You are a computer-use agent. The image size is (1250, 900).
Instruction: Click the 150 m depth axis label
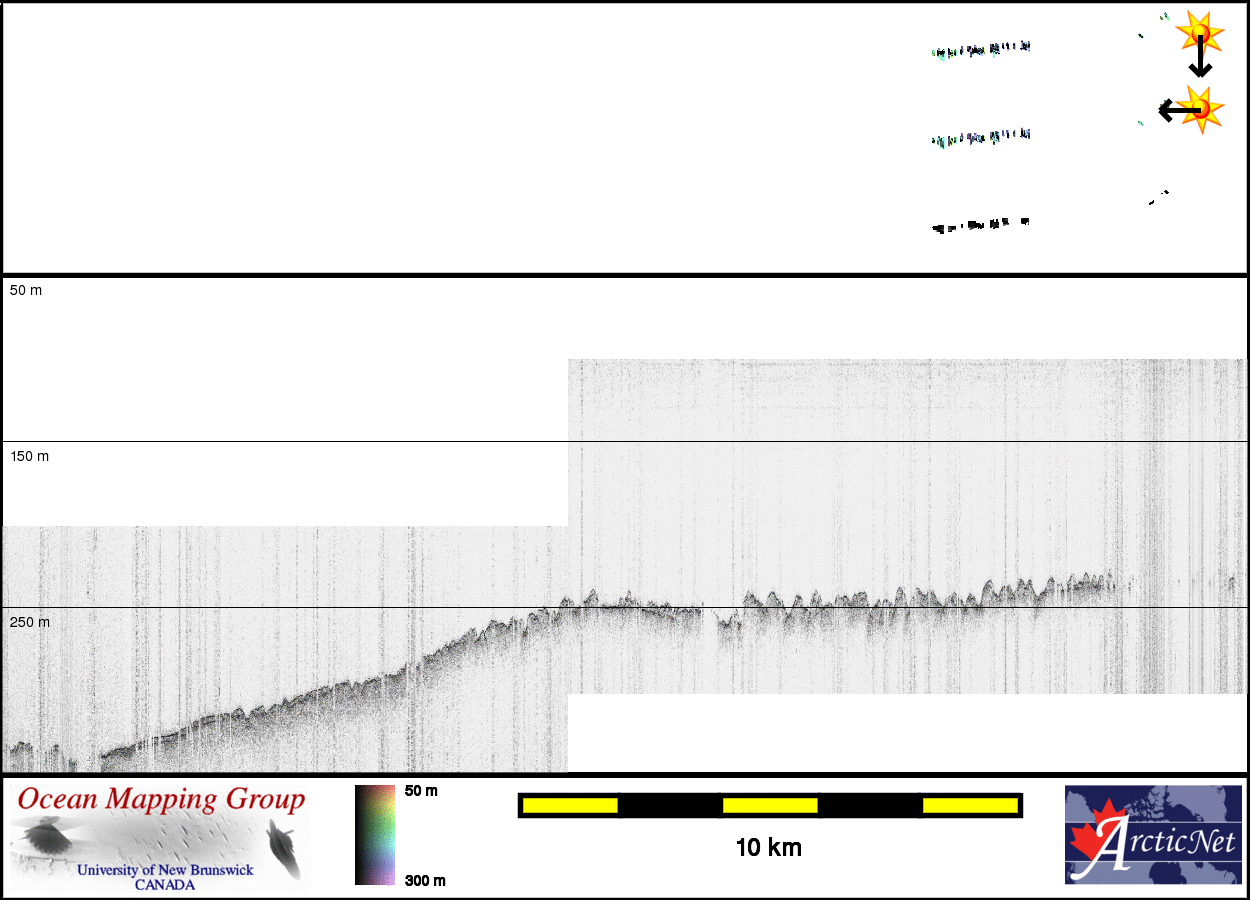[29, 456]
